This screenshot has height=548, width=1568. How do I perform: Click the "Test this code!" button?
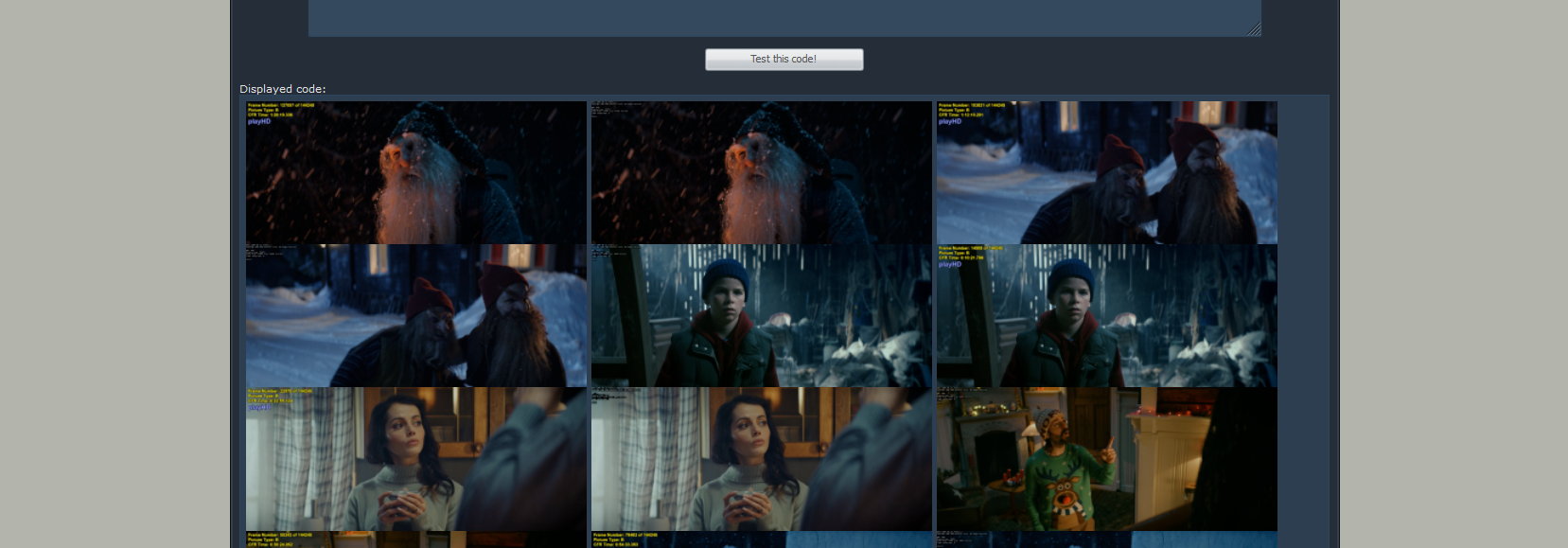784,59
